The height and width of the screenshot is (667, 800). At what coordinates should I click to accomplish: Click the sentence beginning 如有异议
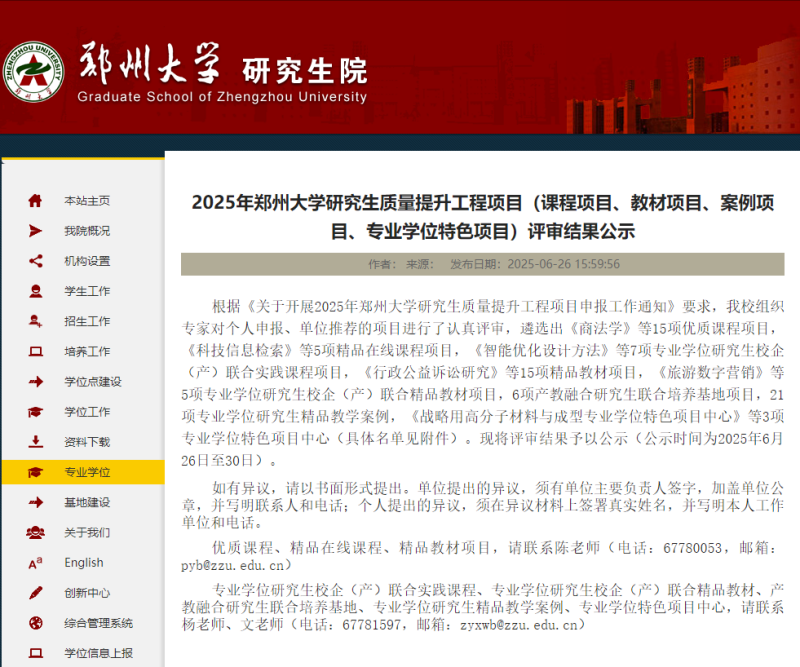[x=483, y=505]
